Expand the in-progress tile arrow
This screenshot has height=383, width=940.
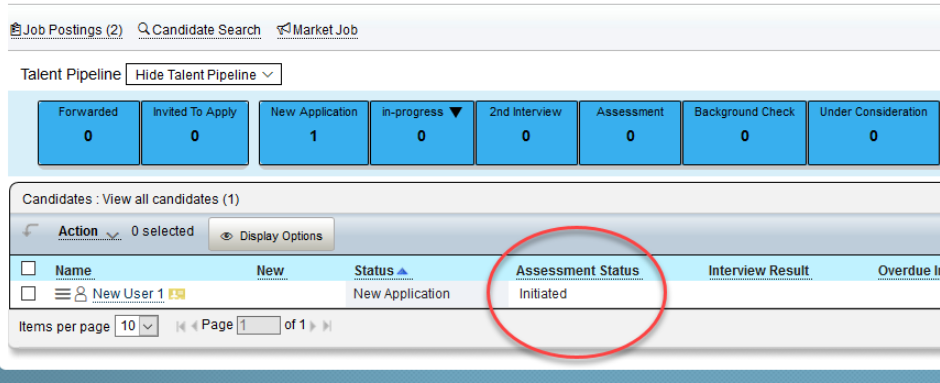coord(456,112)
